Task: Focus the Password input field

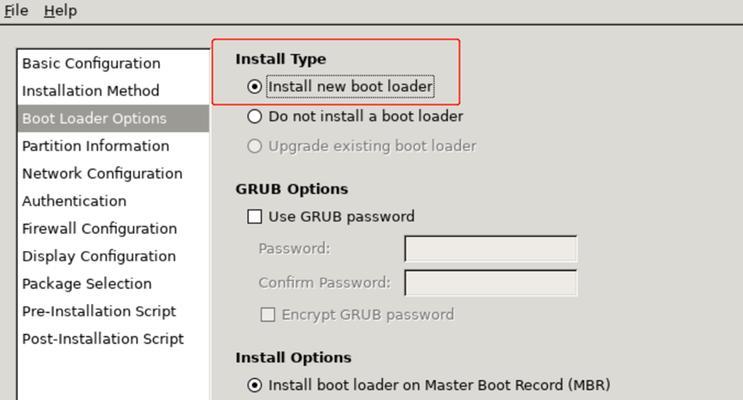Action: (491, 248)
